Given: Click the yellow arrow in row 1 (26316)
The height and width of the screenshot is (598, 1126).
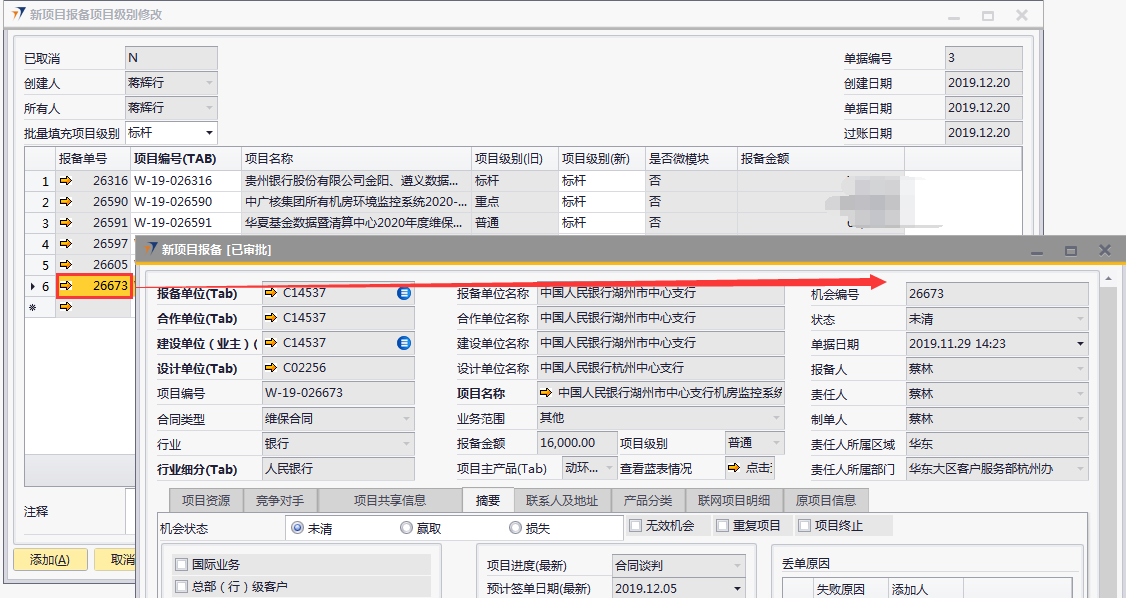Looking at the screenshot, I should (x=67, y=181).
